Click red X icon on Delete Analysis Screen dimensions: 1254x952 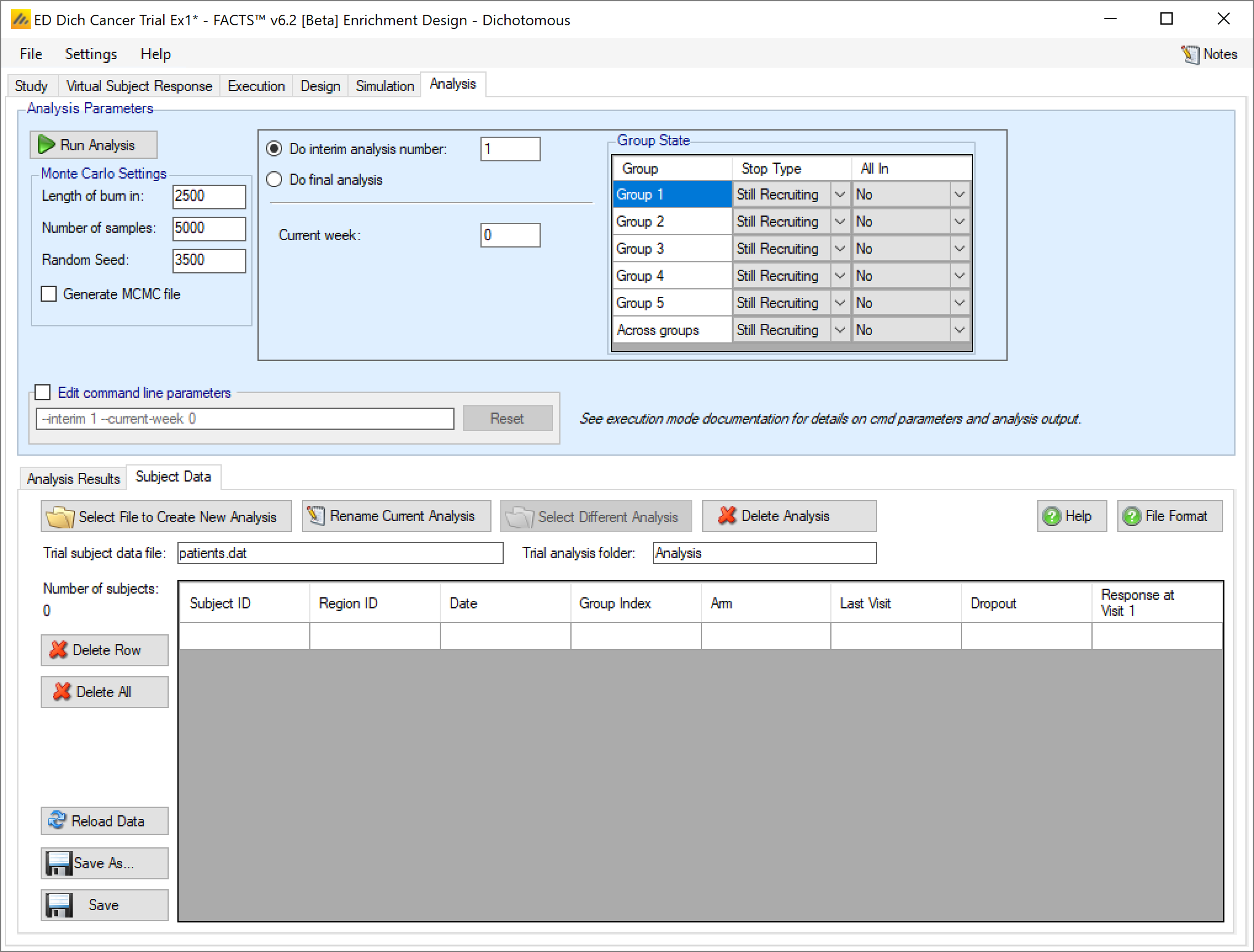pyautogui.click(x=727, y=516)
